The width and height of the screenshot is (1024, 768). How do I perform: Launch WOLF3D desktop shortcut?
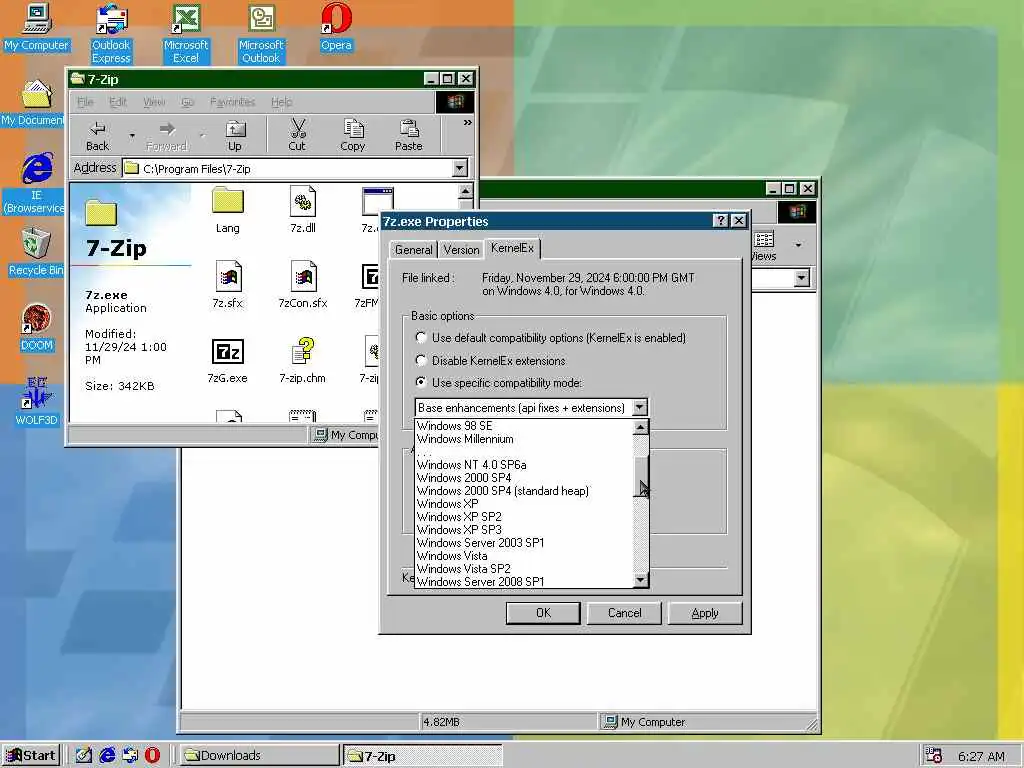coord(37,402)
